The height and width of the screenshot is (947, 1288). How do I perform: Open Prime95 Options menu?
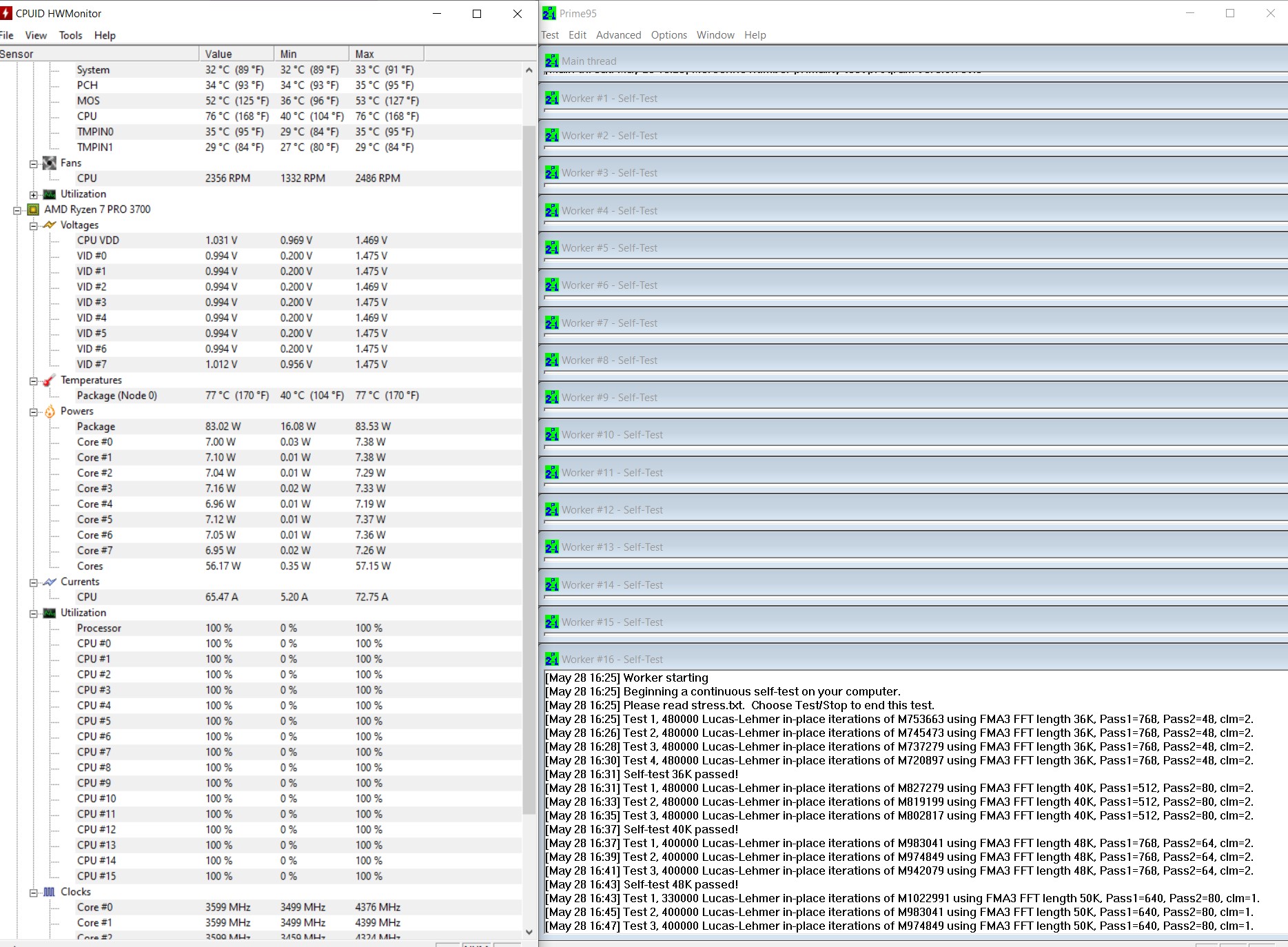(668, 35)
